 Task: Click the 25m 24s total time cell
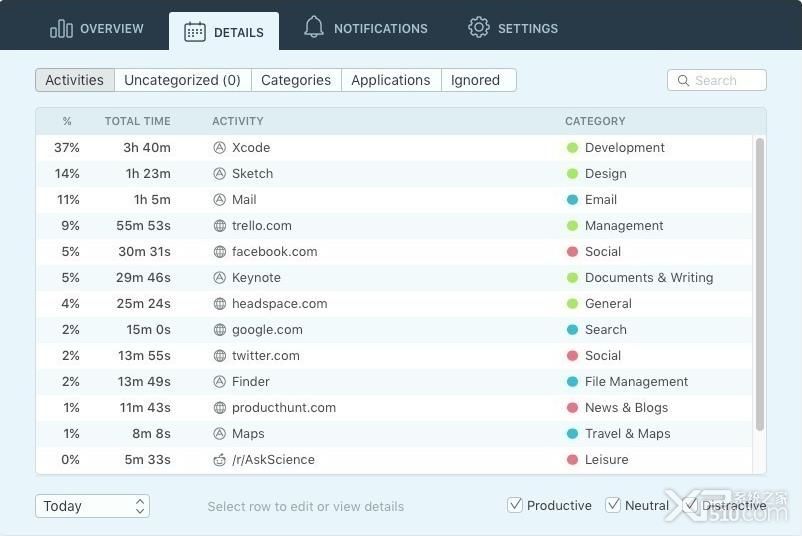click(144, 304)
